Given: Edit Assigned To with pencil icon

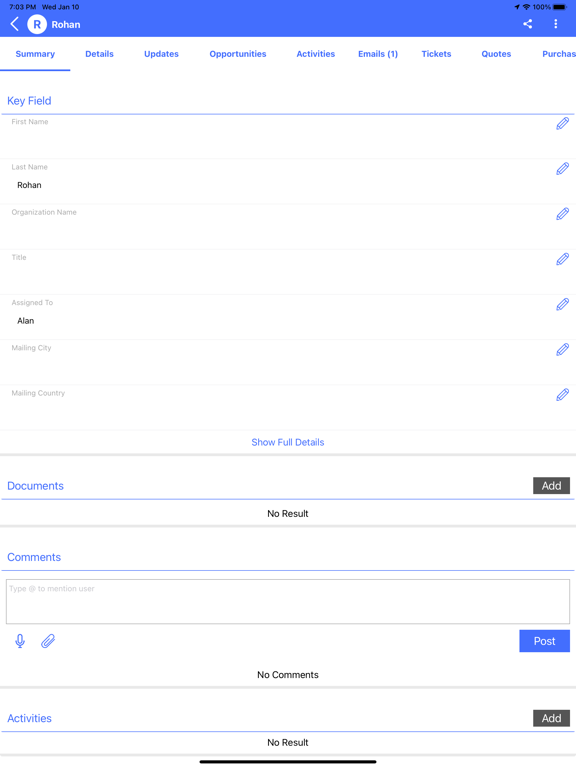Looking at the screenshot, I should pos(562,304).
